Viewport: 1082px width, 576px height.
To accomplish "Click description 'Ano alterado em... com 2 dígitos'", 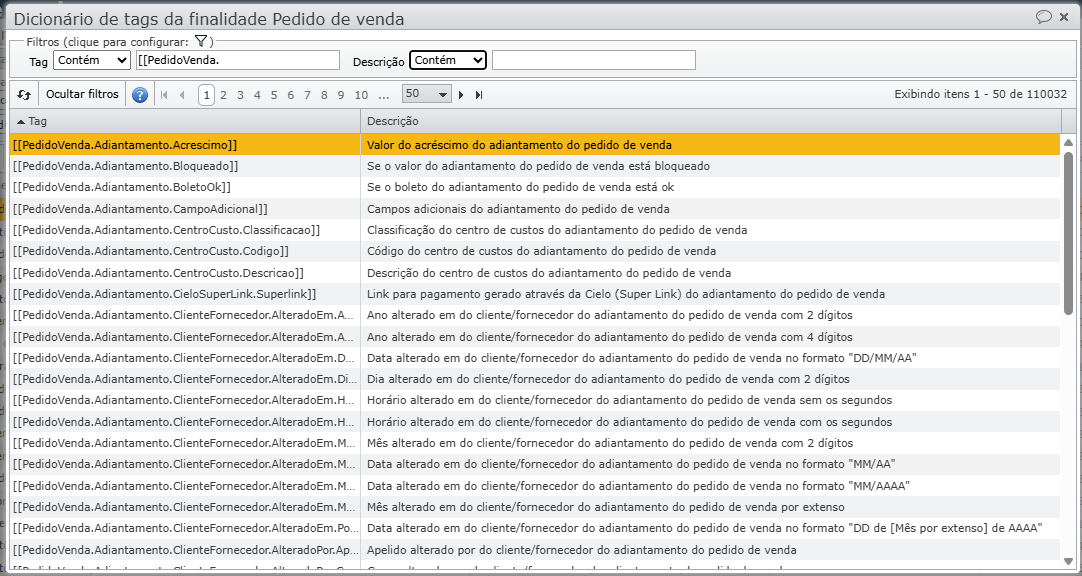I will point(609,315).
